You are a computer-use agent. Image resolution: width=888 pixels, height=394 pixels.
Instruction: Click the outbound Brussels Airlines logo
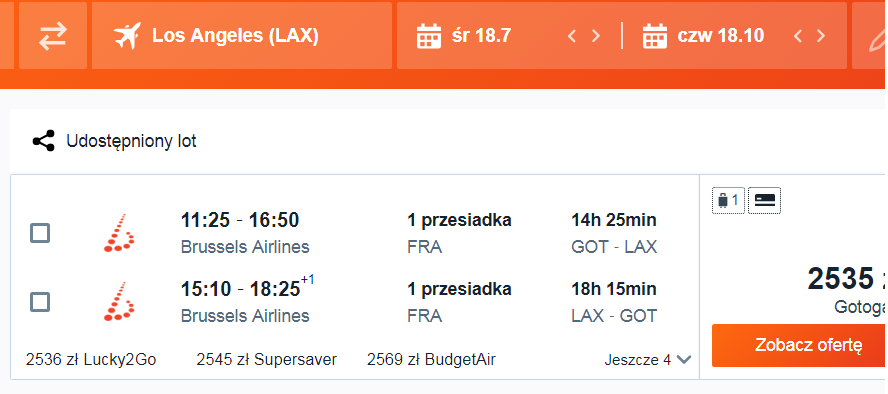coord(119,233)
